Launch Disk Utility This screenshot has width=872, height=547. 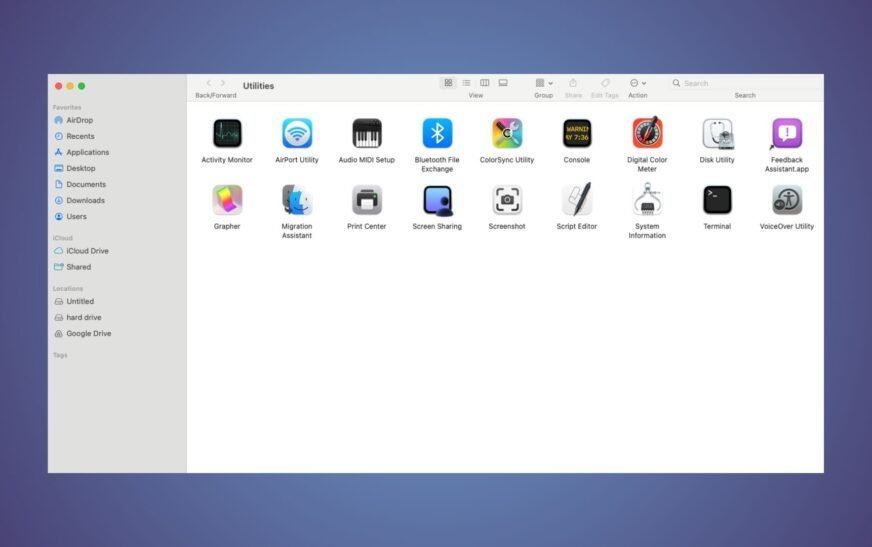pyautogui.click(x=717, y=133)
